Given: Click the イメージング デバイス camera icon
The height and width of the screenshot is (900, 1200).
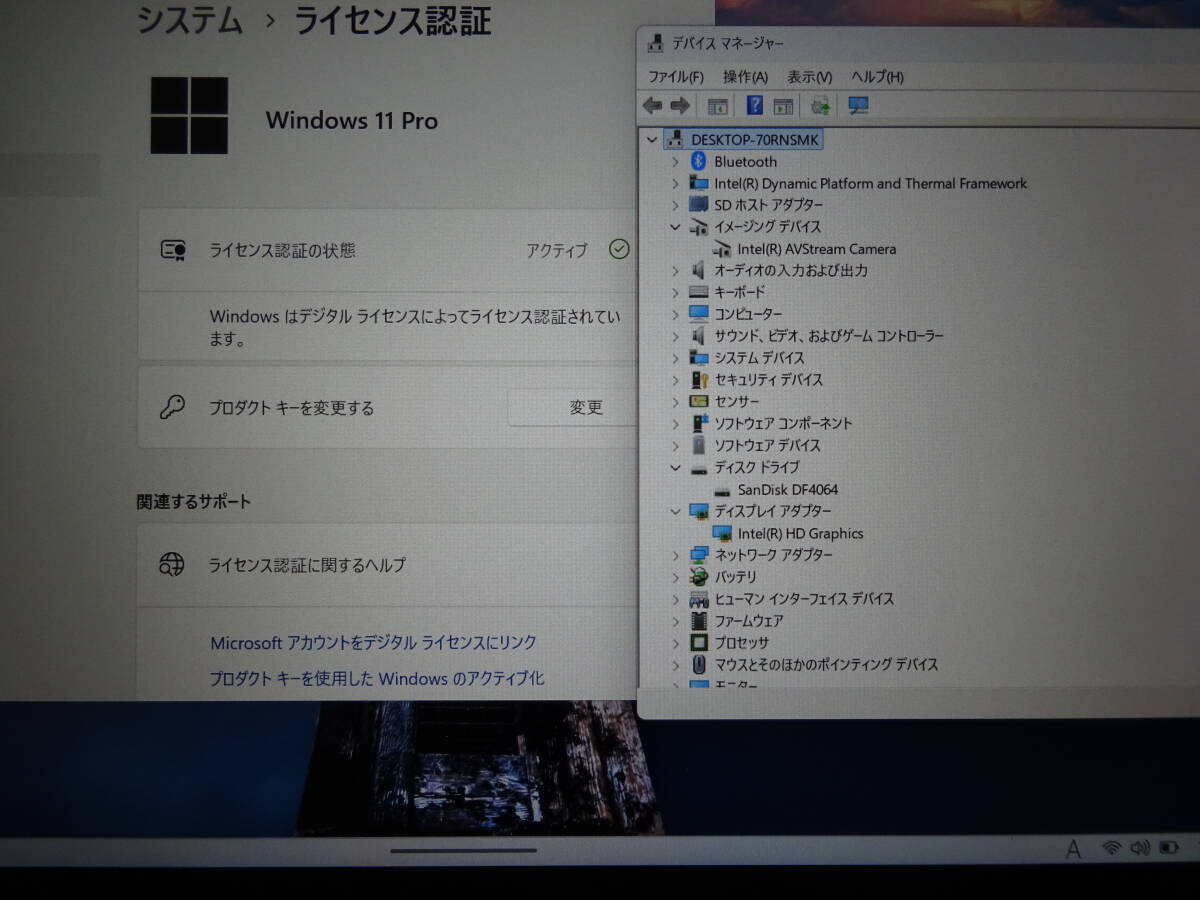Looking at the screenshot, I should coord(699,227).
